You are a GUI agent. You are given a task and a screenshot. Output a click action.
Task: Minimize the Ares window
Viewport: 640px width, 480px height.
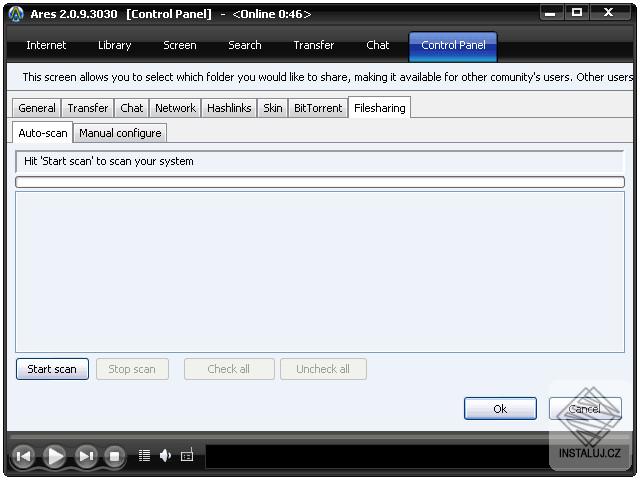[x=550, y=13]
